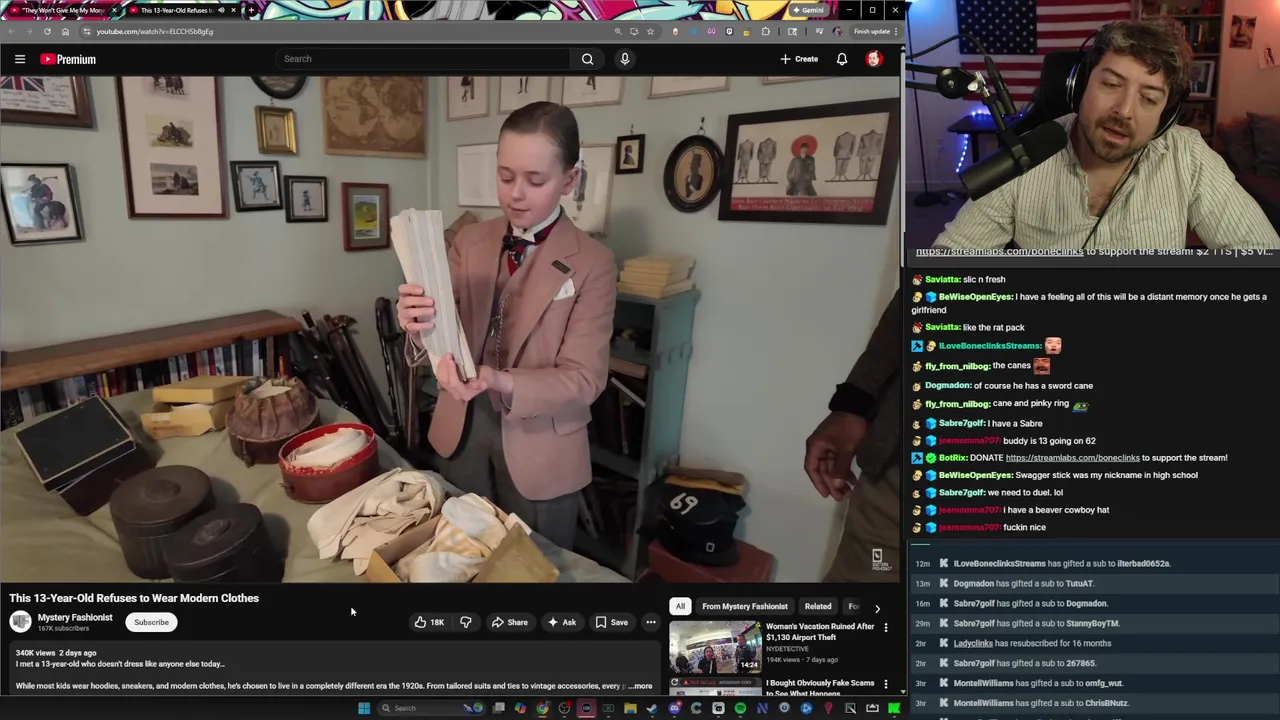The width and height of the screenshot is (1280, 720).
Task: Open options for 'Fake Scams' video
Action: point(885,685)
